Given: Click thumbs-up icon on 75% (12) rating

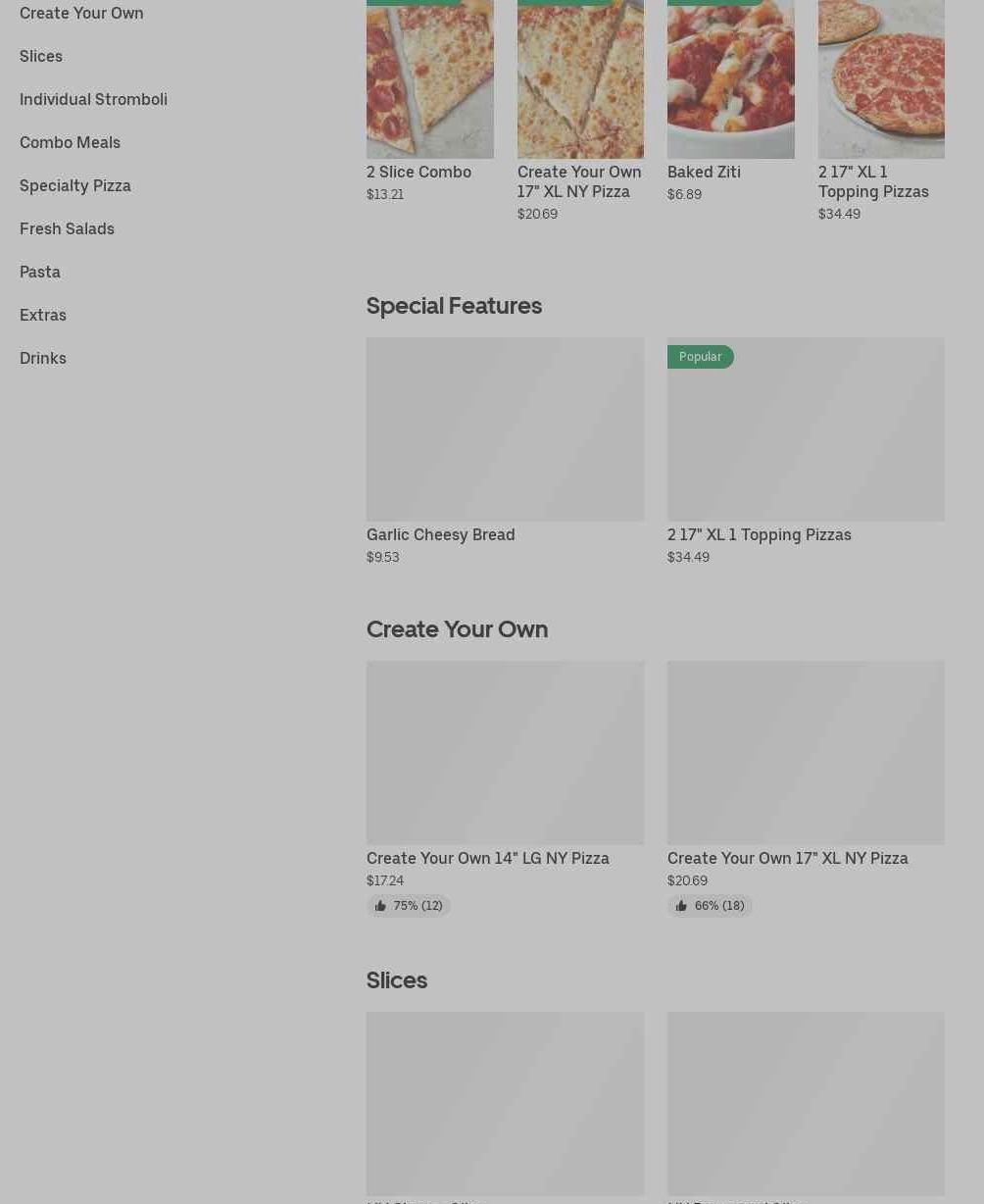Looking at the screenshot, I should tap(380, 906).
